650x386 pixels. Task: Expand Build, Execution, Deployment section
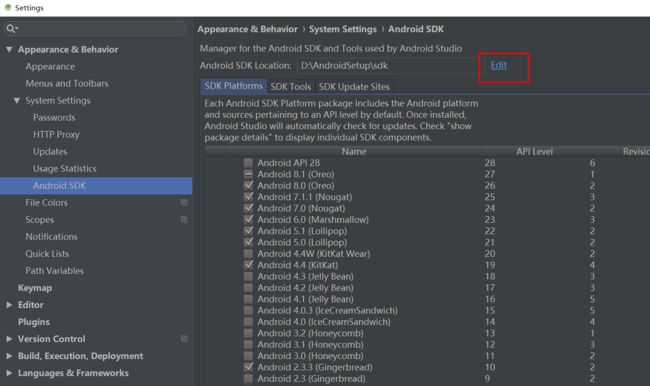coord(9,356)
